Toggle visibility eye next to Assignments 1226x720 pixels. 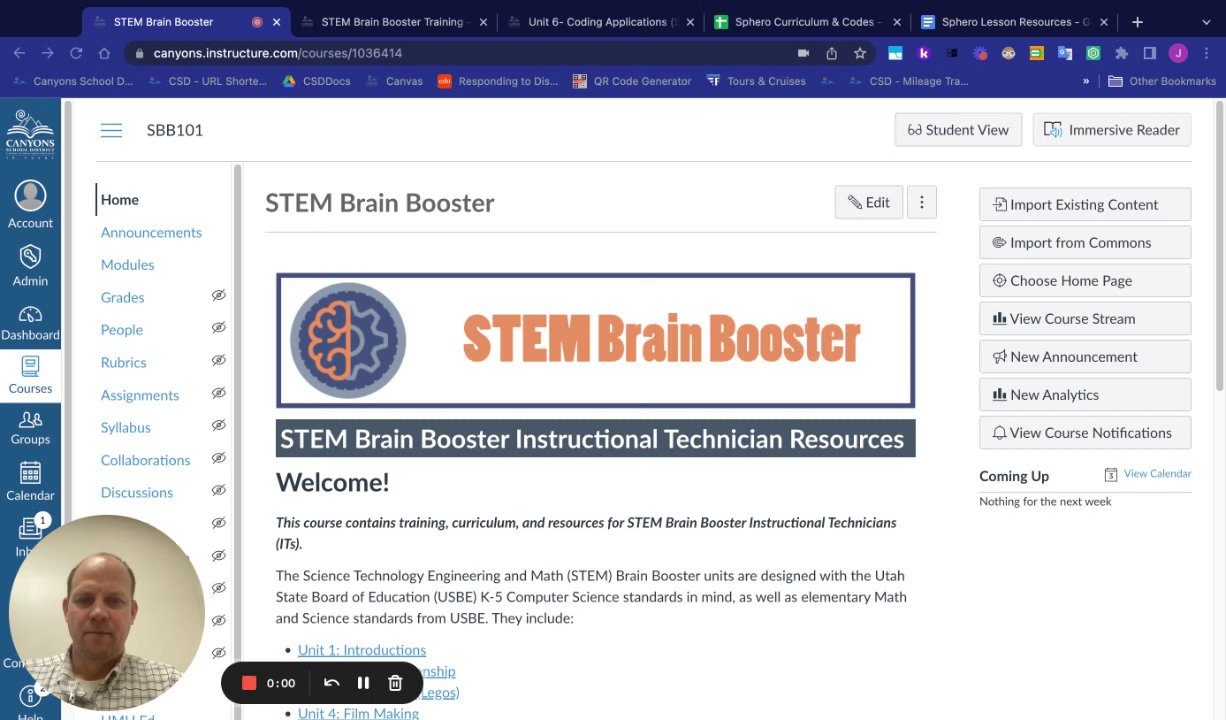(x=218, y=393)
